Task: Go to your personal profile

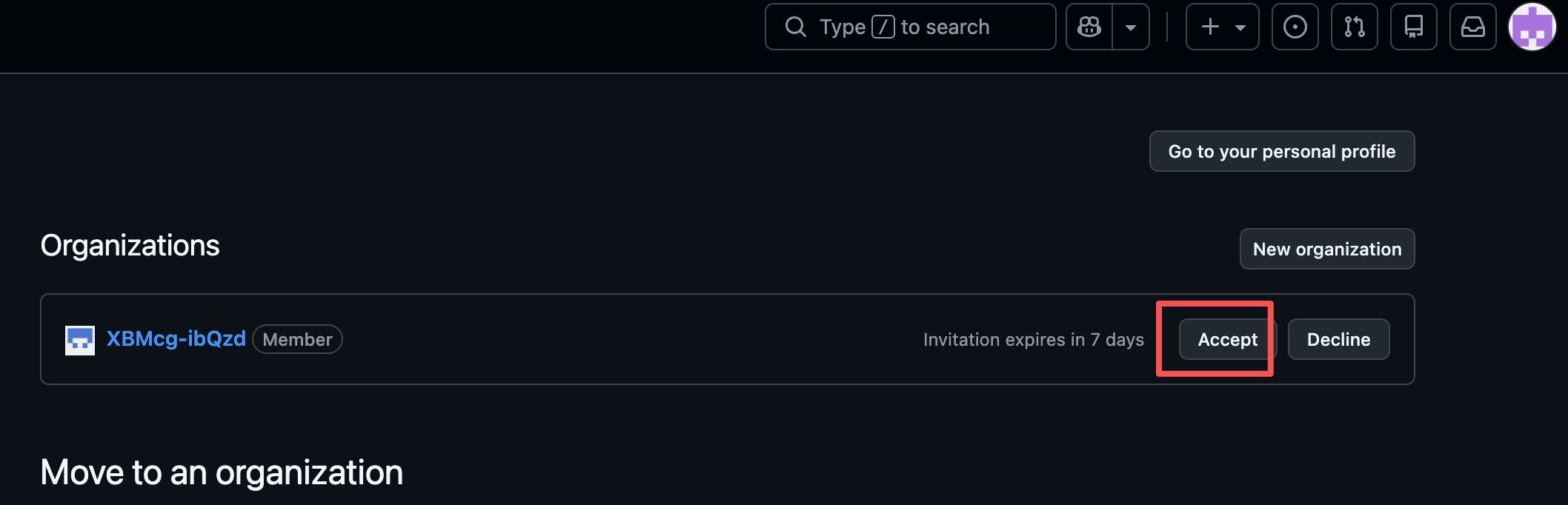Action: coord(1281,151)
